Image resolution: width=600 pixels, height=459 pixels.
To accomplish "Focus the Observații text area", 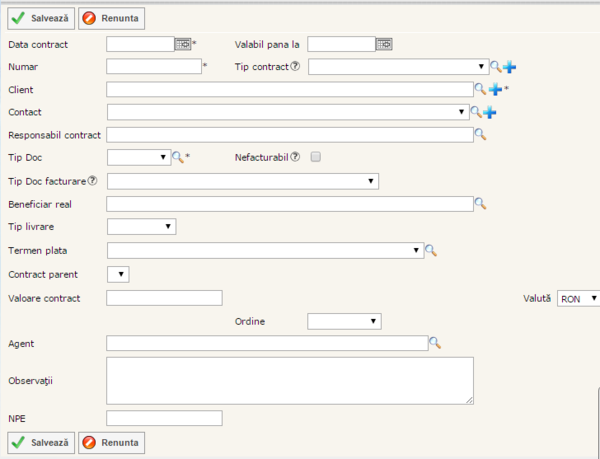I will pyautogui.click(x=289, y=381).
